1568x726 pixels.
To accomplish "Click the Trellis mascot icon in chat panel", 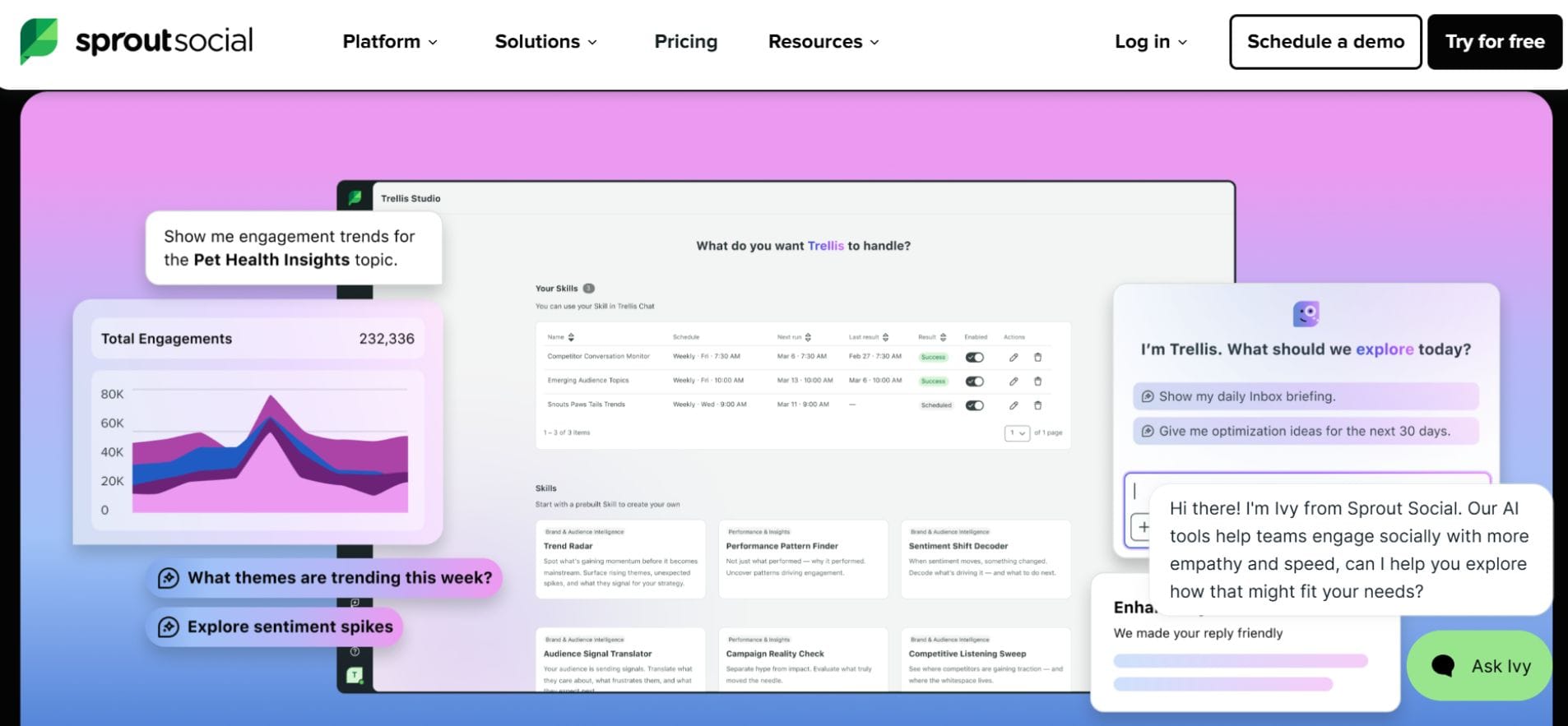I will [x=1306, y=313].
